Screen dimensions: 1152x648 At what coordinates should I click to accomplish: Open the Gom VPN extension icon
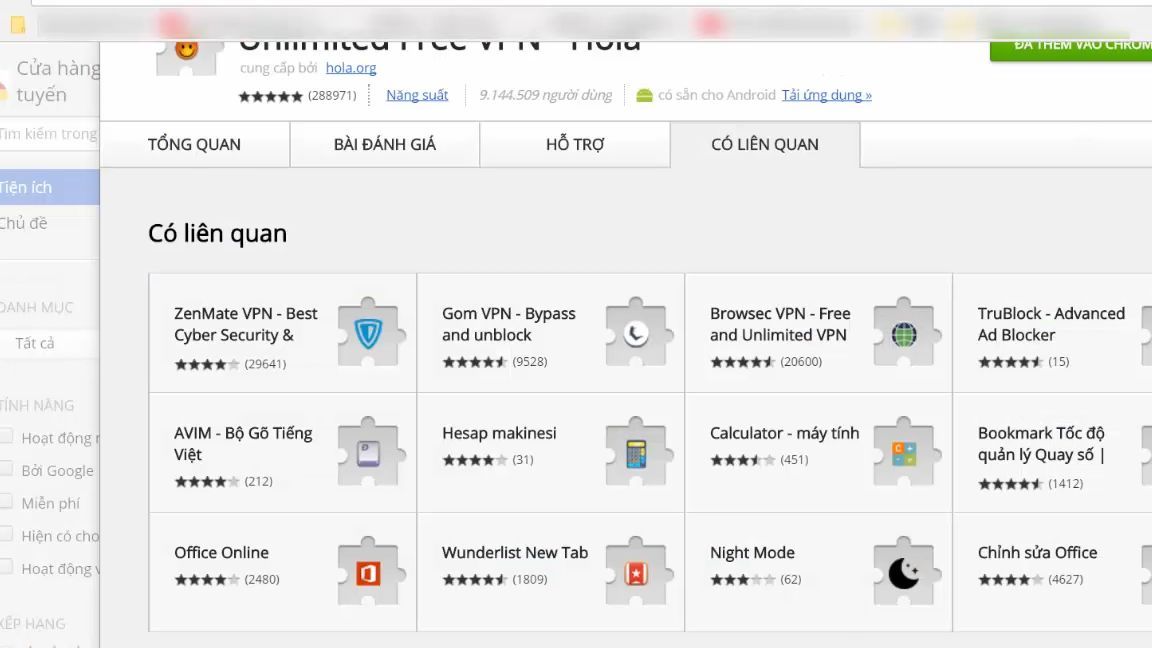638,333
